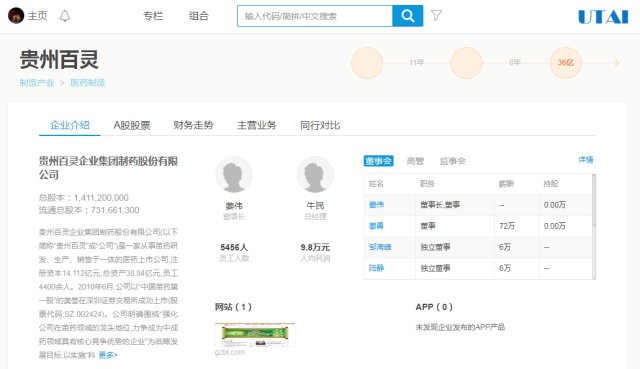Click 总股本 1,411,200,000 line
Viewport: 640px width, 369px height.
tap(84, 198)
